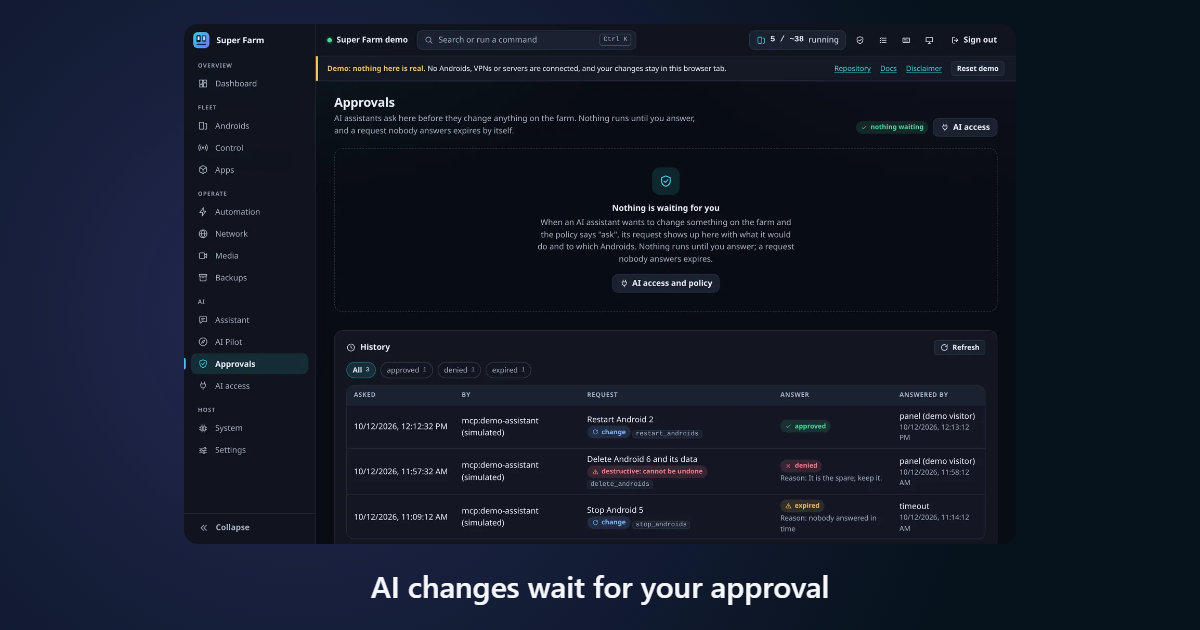This screenshot has width=1200, height=630.
Task: Open the Approvals sidebar item
Action: (250, 364)
